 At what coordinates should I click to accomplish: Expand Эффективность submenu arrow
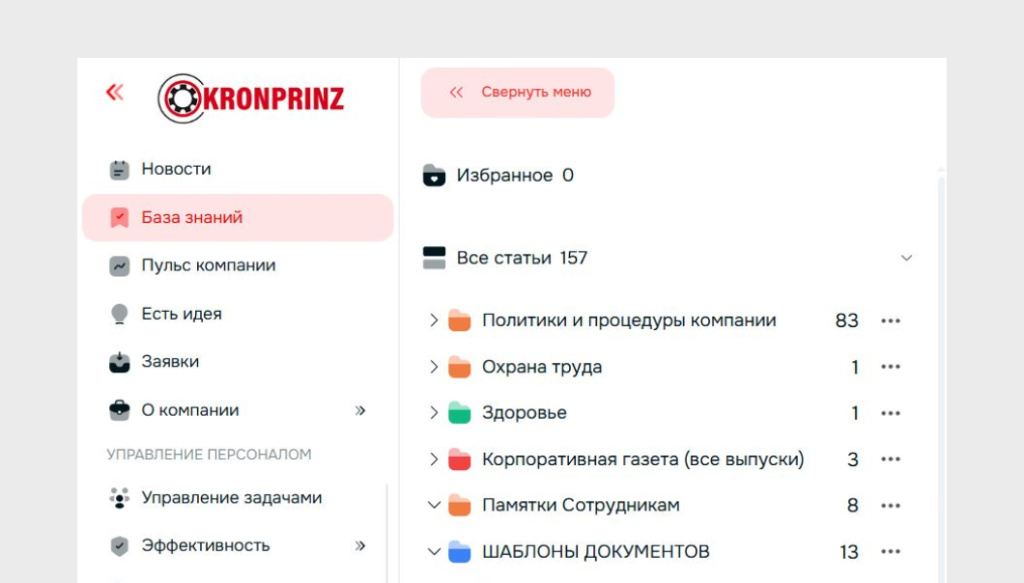tap(360, 546)
